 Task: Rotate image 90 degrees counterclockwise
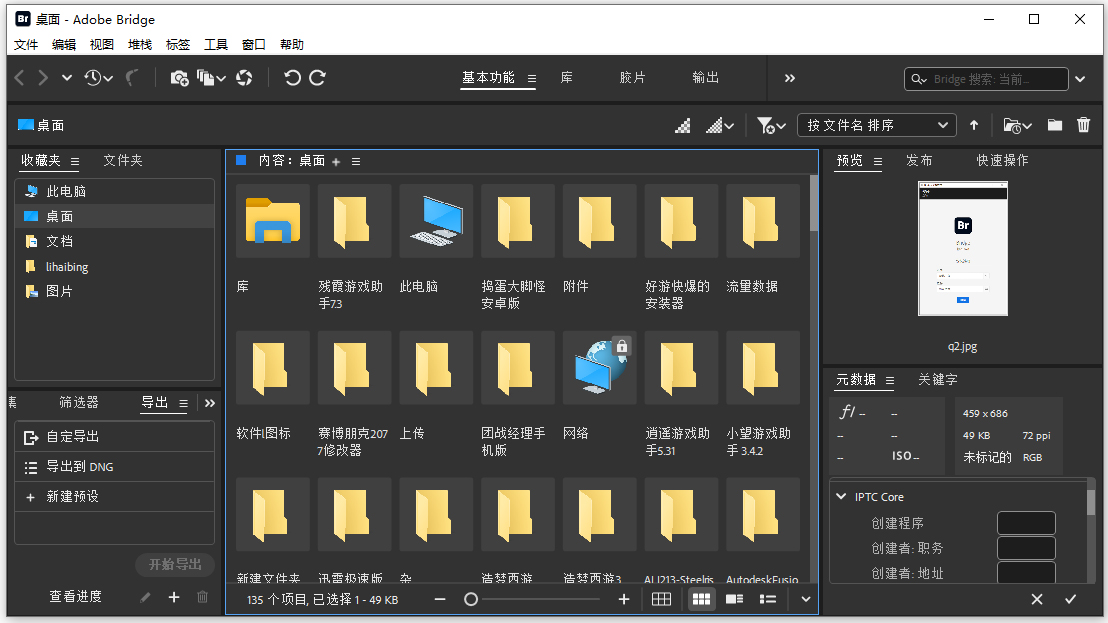click(x=291, y=77)
